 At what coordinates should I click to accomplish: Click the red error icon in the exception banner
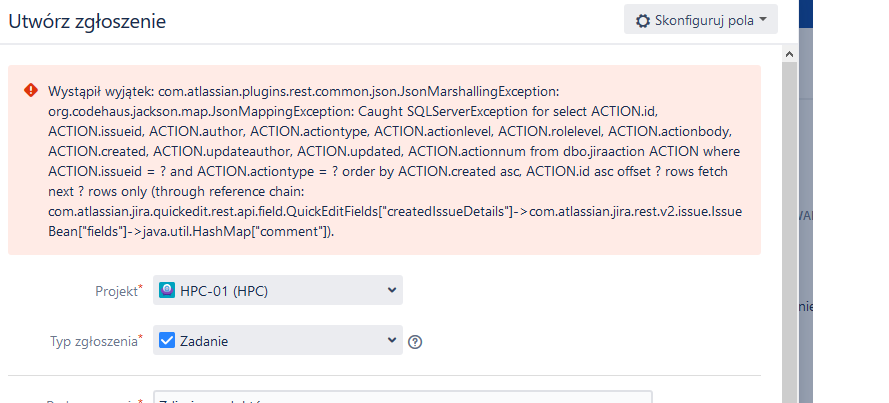coord(31,91)
